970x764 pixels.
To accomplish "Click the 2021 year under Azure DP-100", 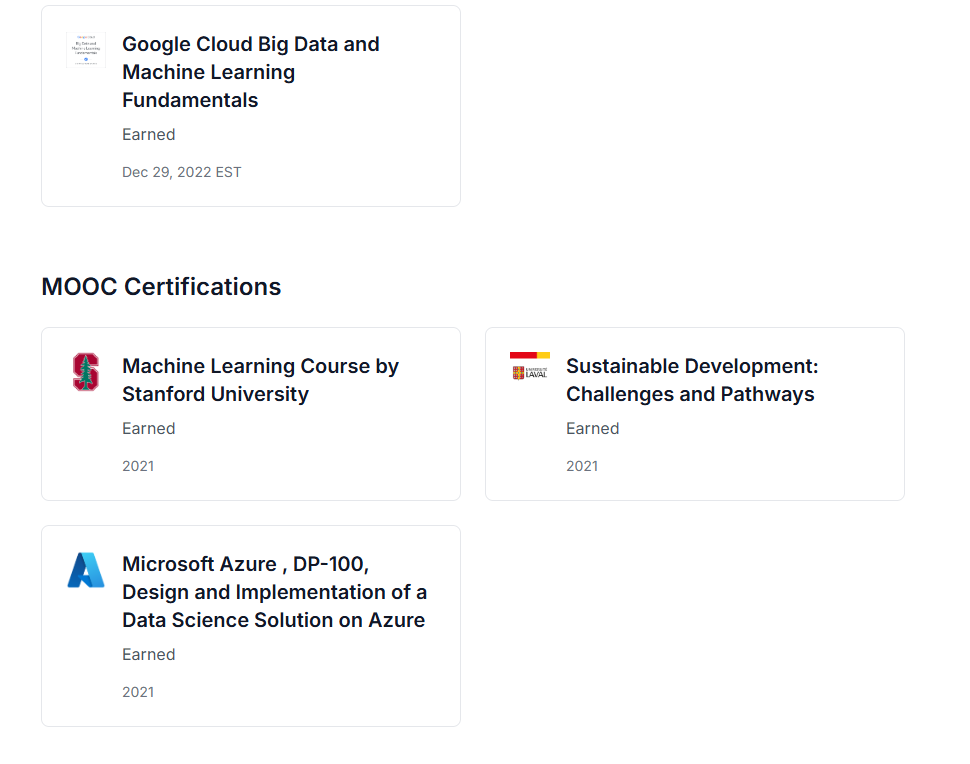I will [138, 692].
